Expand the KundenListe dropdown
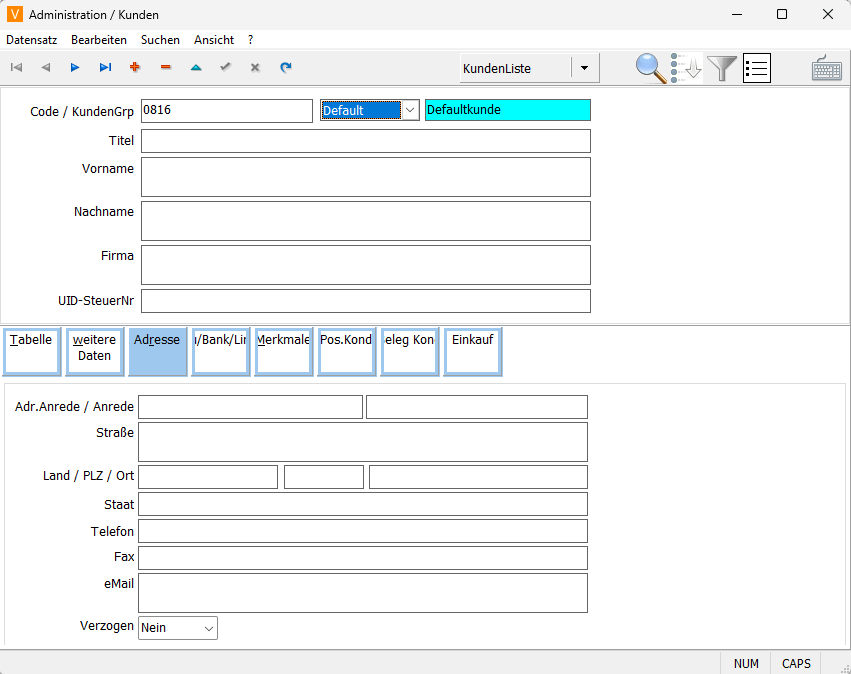The width and height of the screenshot is (851, 674). [585, 69]
